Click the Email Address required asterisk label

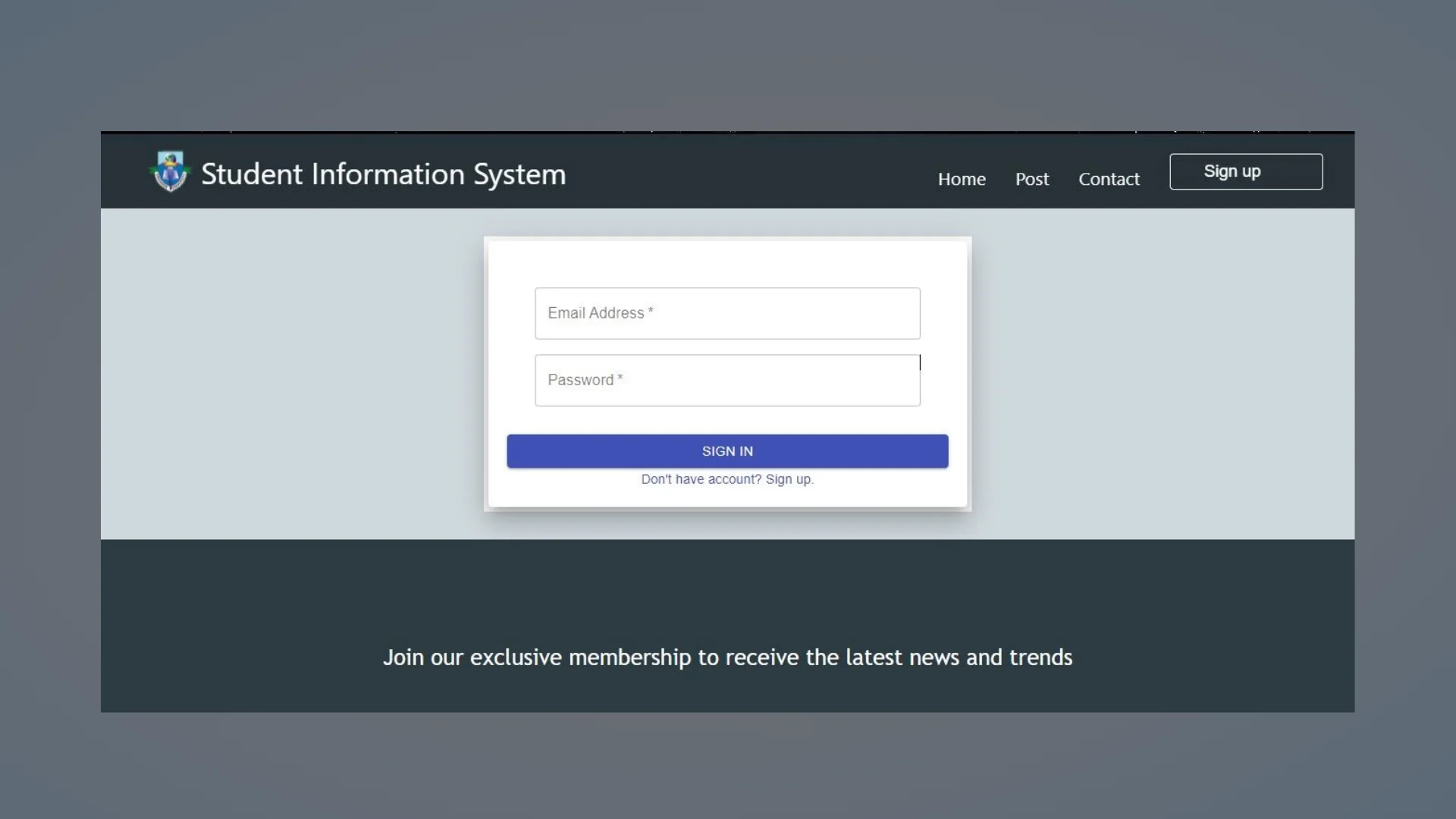[651, 309]
